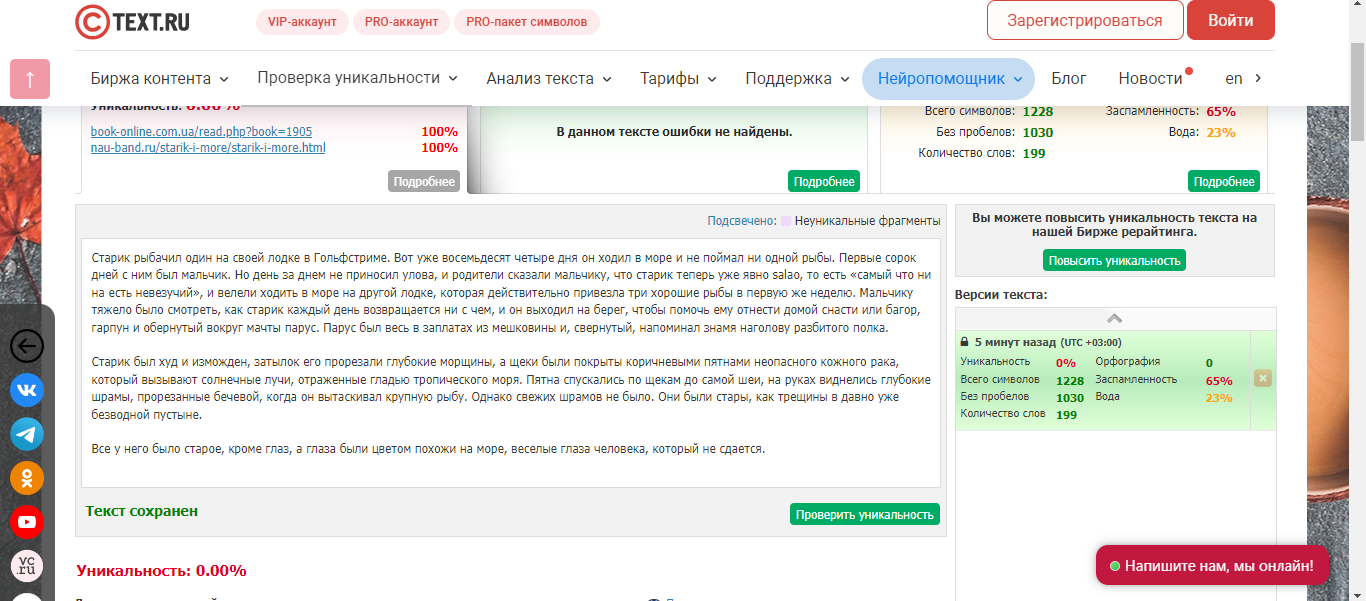Click Подробнее under spelling errors panel
Image resolution: width=1366 pixels, height=601 pixels.
pyautogui.click(x=824, y=181)
